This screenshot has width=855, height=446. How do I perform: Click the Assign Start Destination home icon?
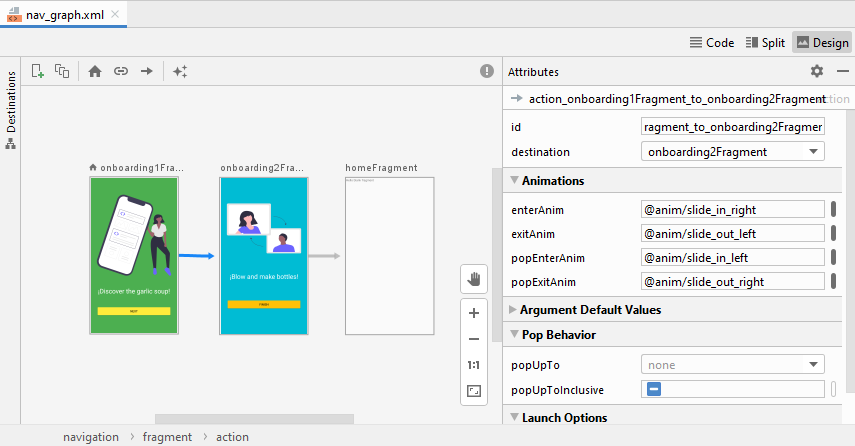[95, 71]
